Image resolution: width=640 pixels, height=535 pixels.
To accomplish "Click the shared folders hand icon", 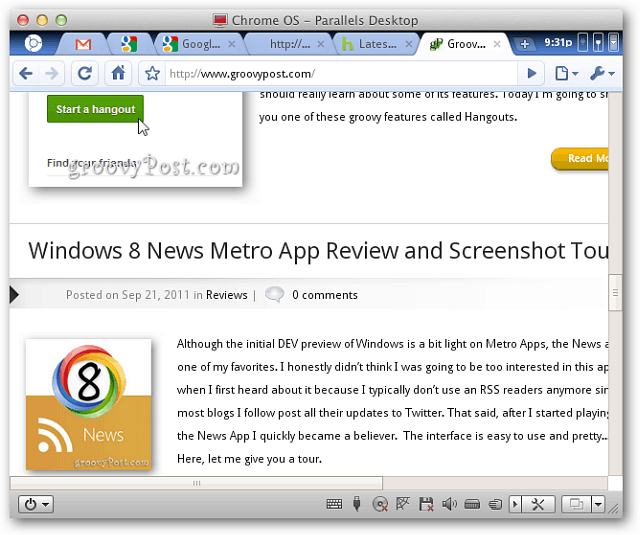I will coord(495,505).
